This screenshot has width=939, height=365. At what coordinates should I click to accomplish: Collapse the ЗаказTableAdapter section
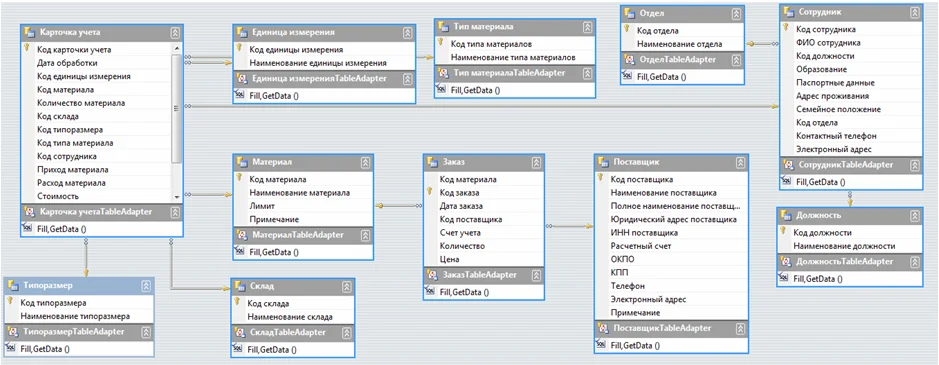pyautogui.click(x=537, y=275)
